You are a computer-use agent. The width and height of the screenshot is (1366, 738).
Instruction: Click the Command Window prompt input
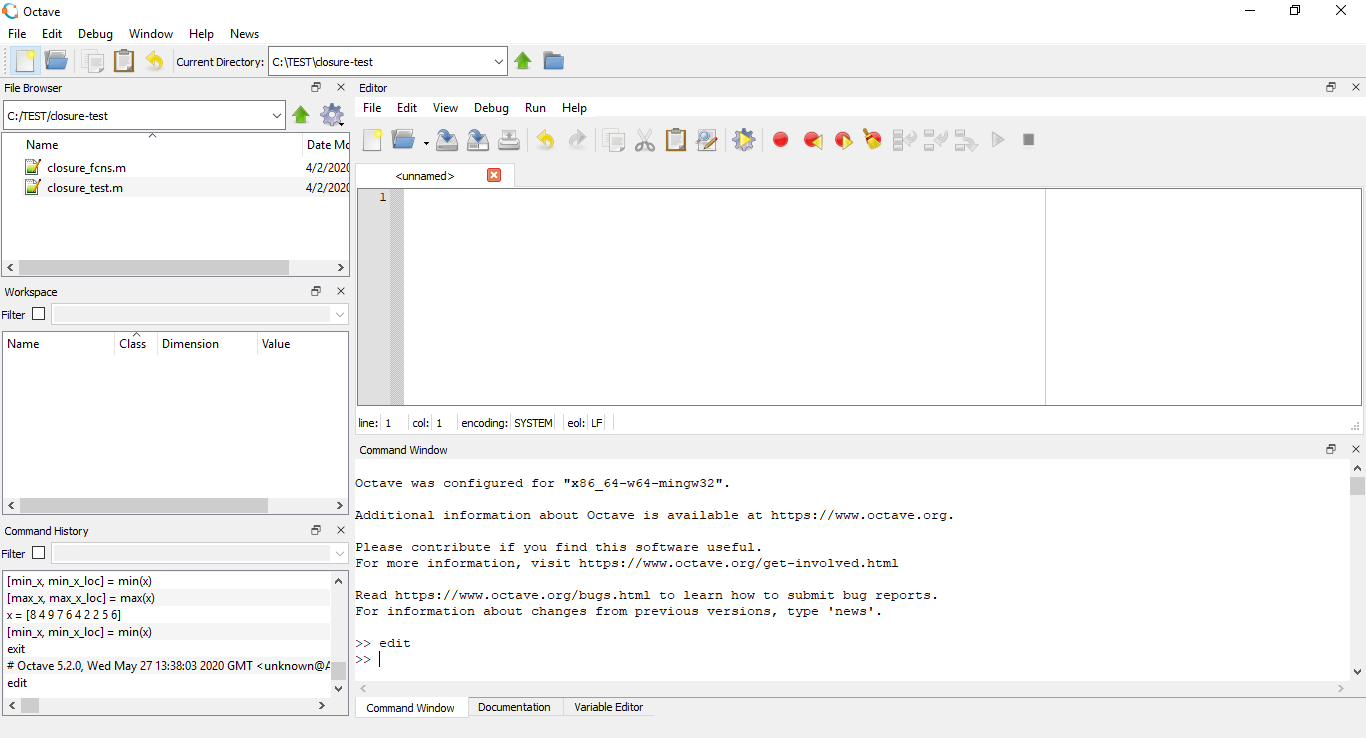[380, 660]
